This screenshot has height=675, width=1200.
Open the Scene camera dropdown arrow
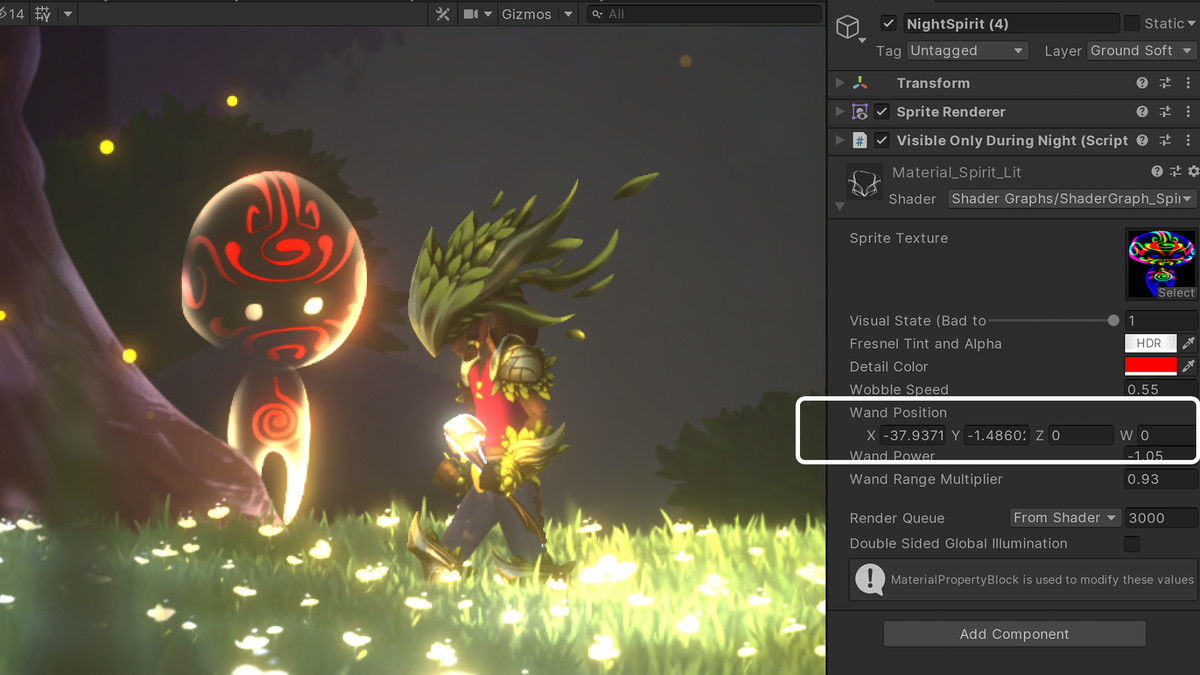point(489,14)
